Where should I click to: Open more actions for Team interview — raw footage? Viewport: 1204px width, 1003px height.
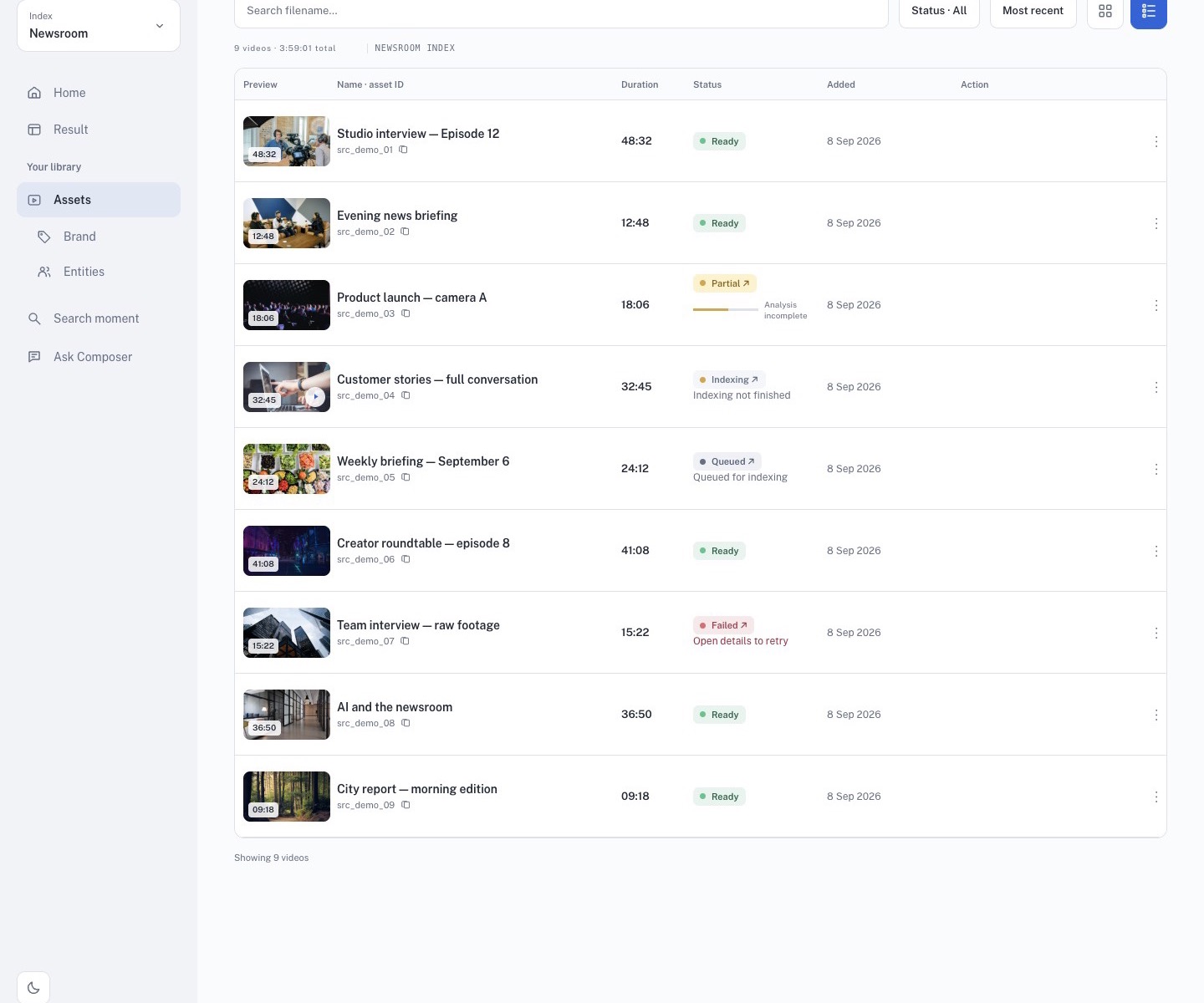[x=1156, y=633]
